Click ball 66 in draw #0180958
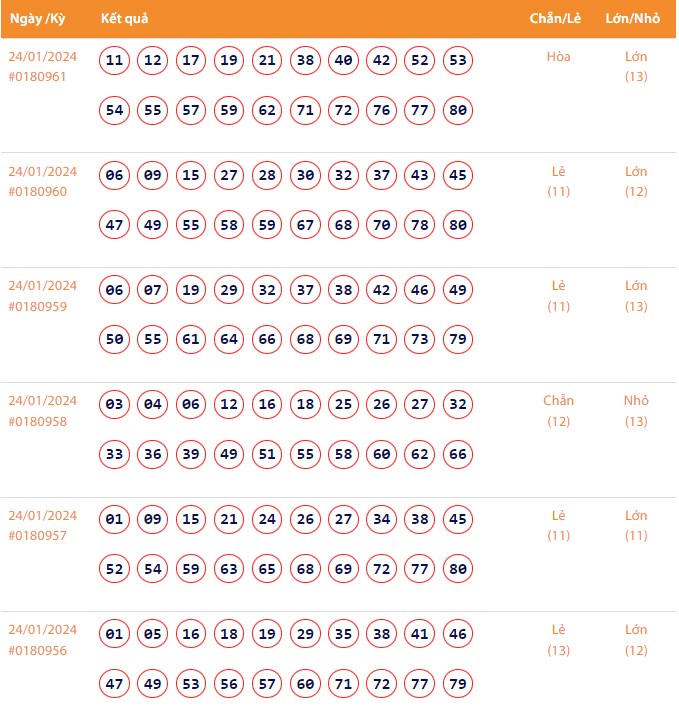Viewport: 679px width, 717px height. pos(458,454)
